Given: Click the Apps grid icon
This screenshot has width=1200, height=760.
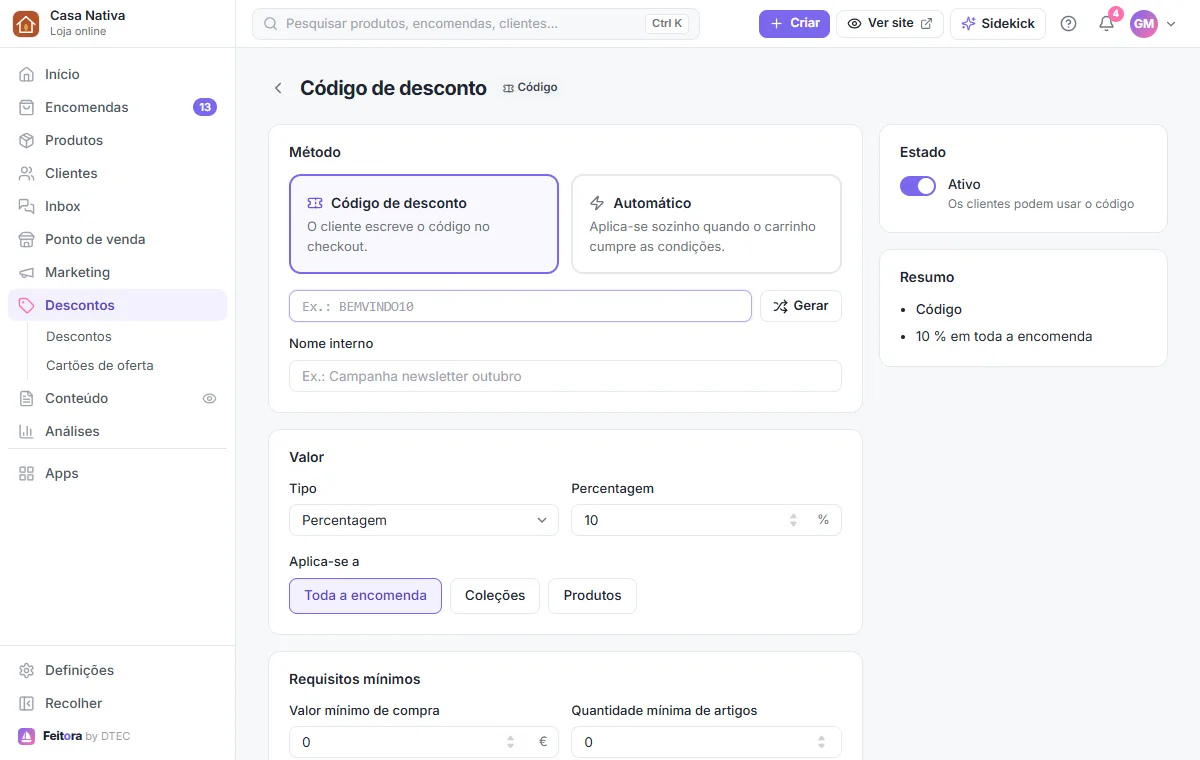Looking at the screenshot, I should pos(27,473).
